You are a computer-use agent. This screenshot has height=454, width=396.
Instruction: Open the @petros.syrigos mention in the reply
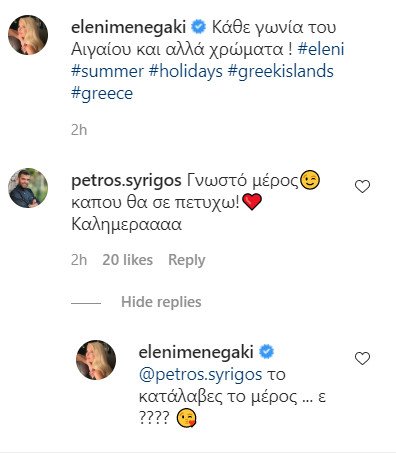pyautogui.click(x=200, y=375)
